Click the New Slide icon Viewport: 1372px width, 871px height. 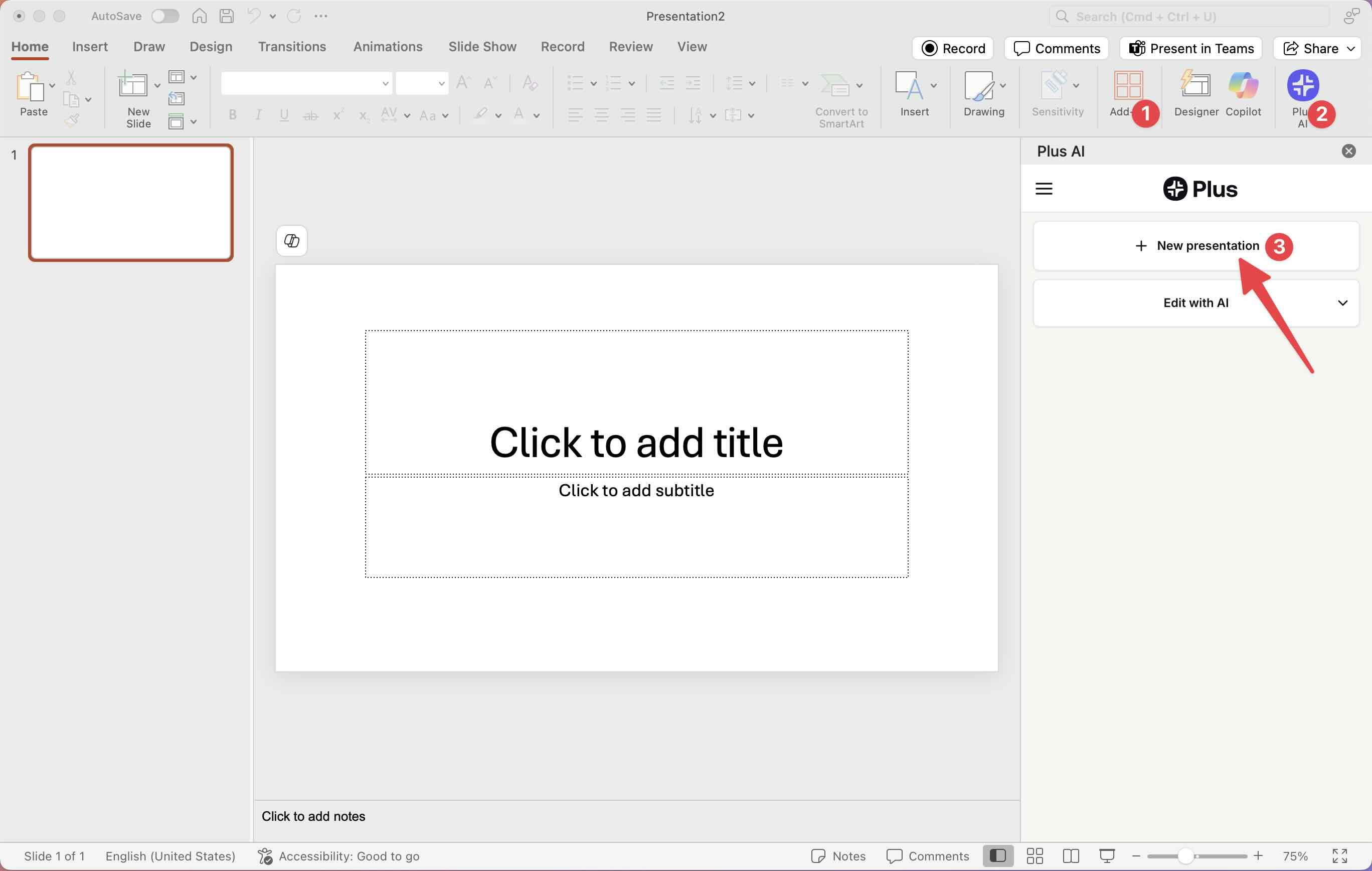point(132,86)
